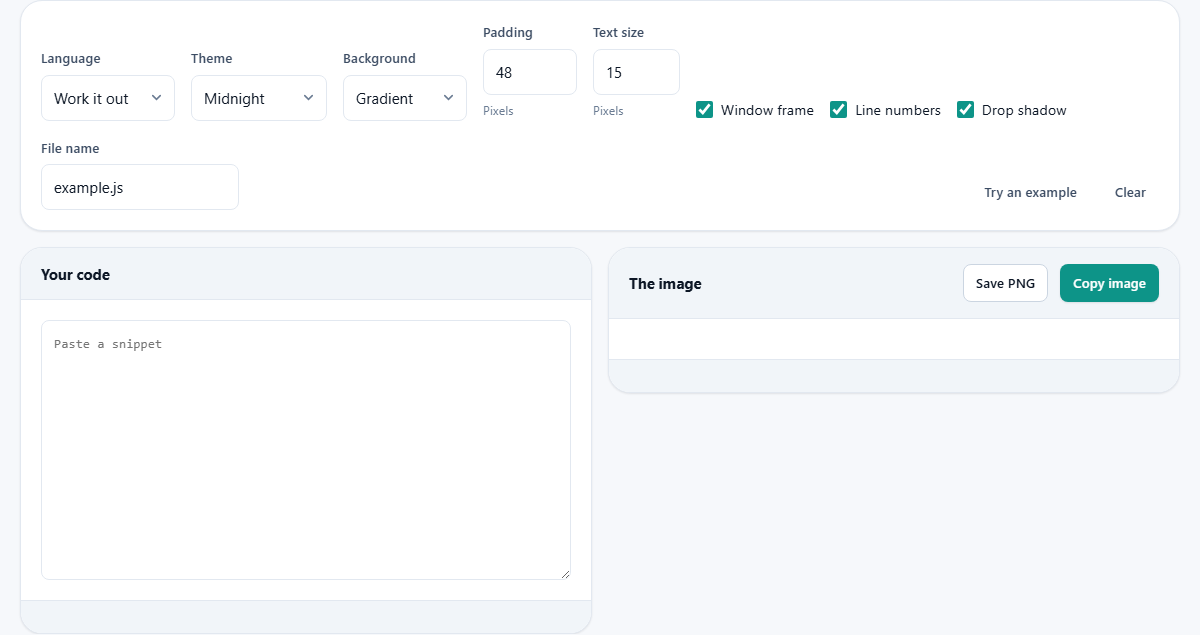Click the Padding label
This screenshot has height=635, width=1200.
508,32
